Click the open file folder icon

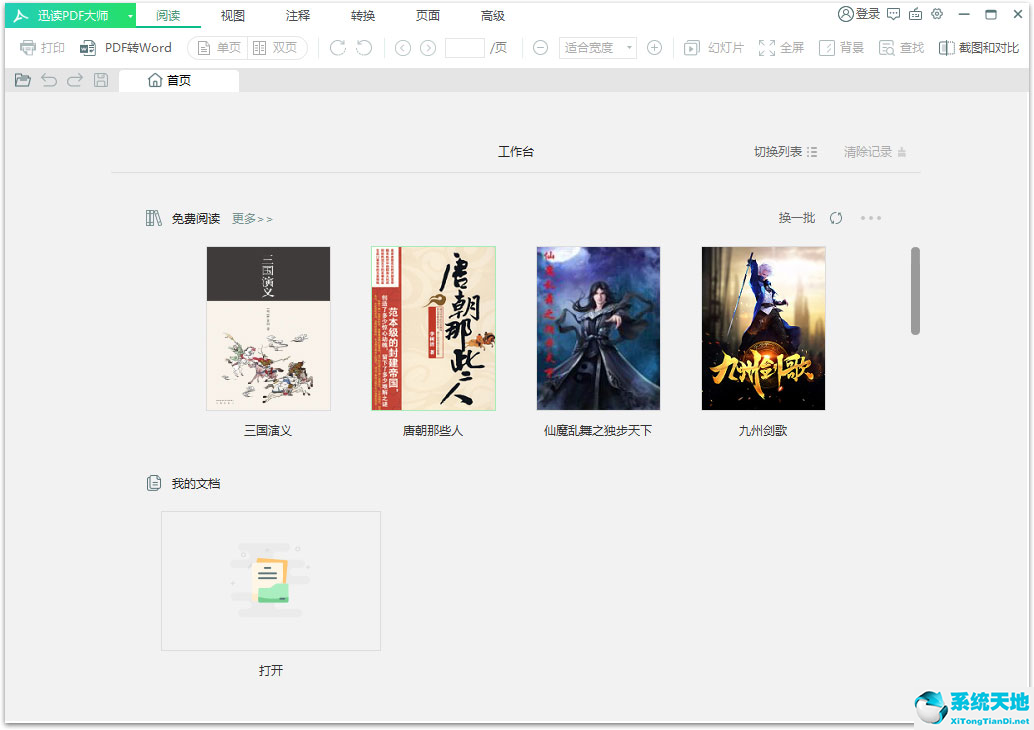(22, 80)
